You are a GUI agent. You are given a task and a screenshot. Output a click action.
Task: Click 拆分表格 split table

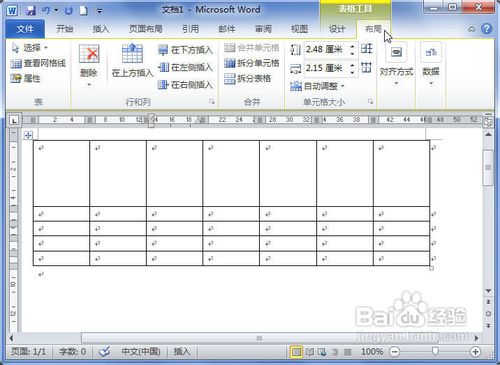click(x=248, y=78)
